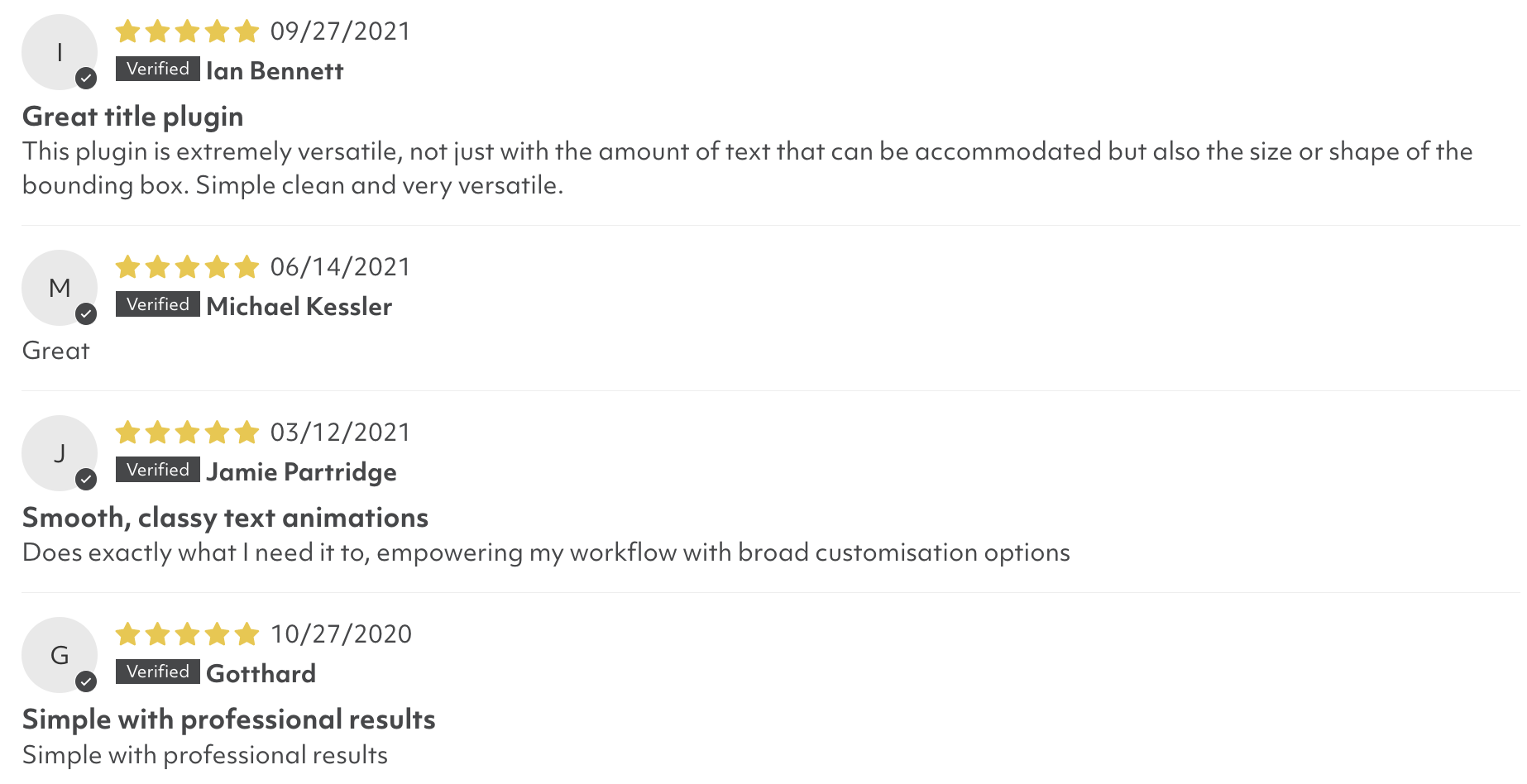1527x784 pixels.
Task: Click the star rating on the 06/14/2021 review
Action: 188,267
